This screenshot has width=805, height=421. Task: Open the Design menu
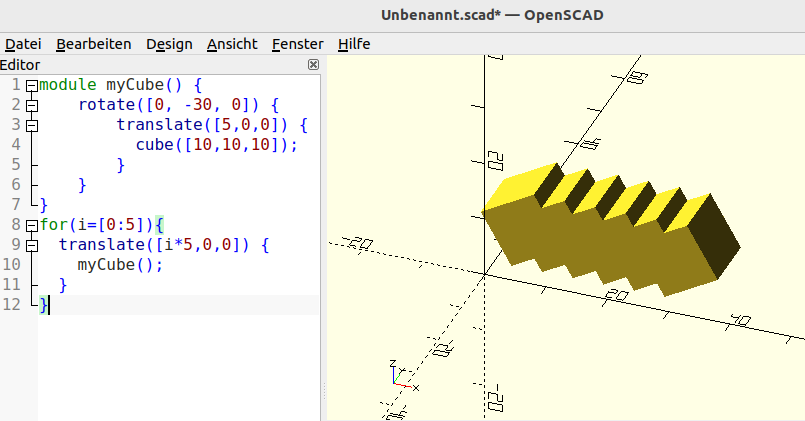coord(169,44)
